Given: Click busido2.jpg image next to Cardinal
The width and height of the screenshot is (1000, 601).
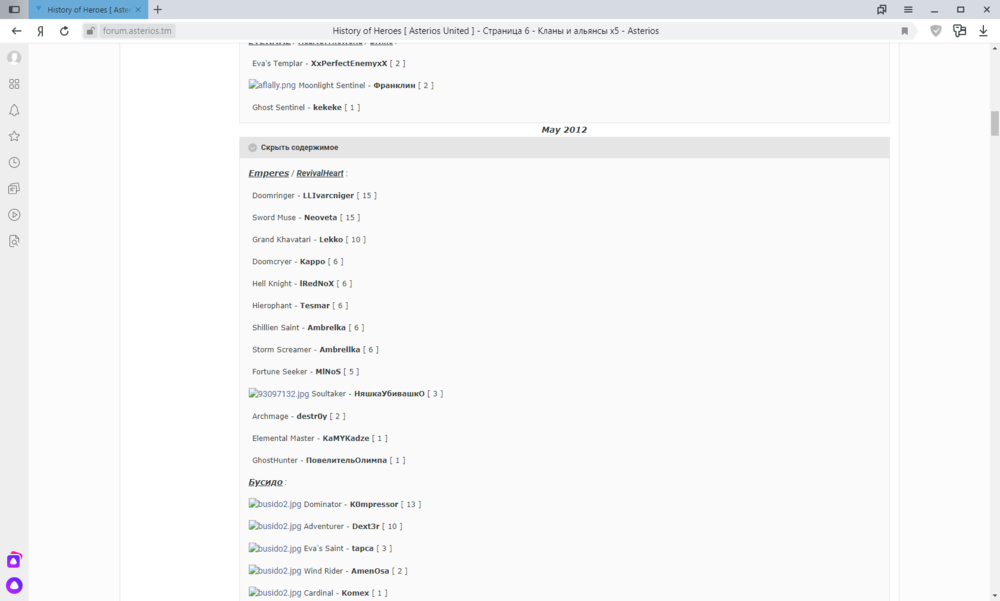Looking at the screenshot, I should pyautogui.click(x=275, y=593).
